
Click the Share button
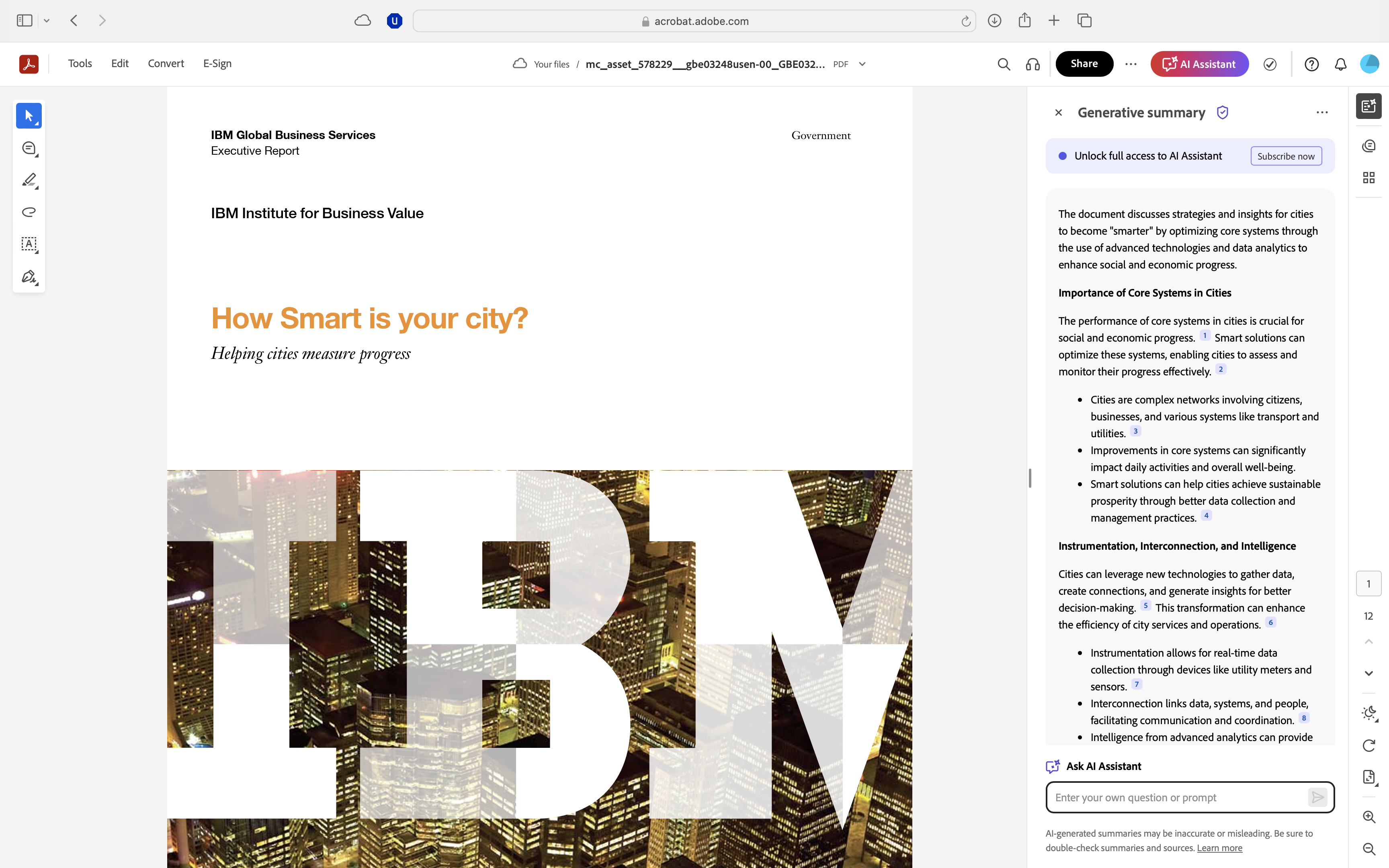coord(1084,64)
